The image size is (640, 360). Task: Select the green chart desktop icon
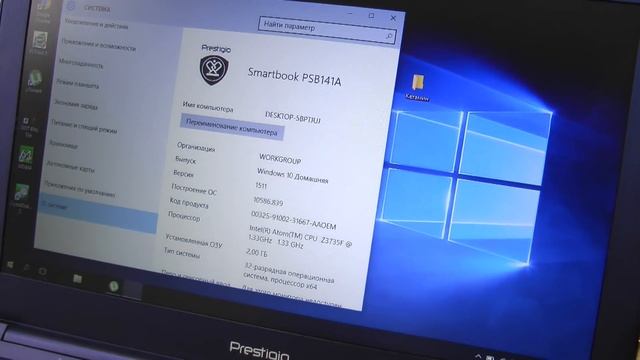[x=25, y=158]
